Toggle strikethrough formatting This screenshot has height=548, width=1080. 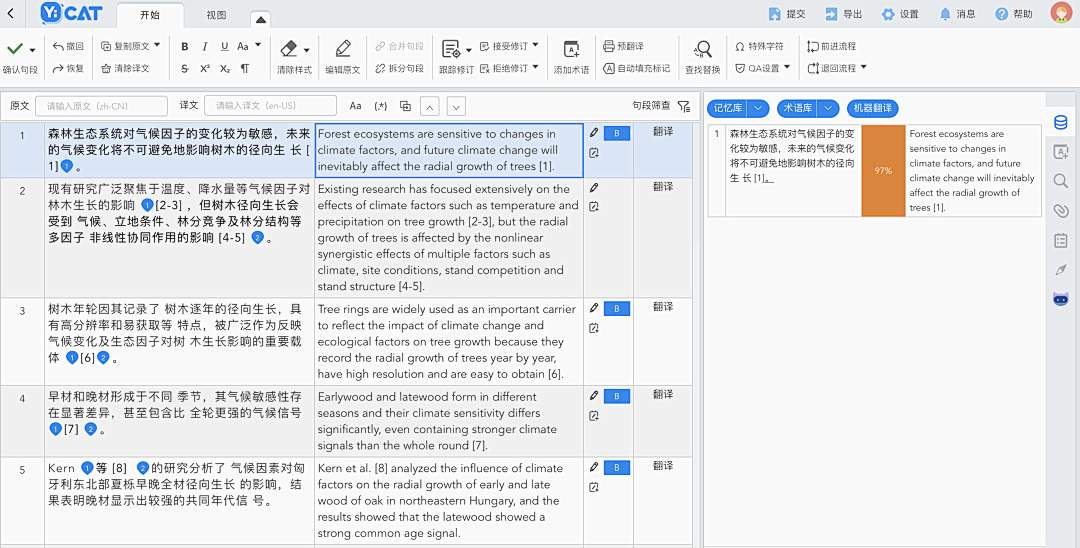[185, 68]
